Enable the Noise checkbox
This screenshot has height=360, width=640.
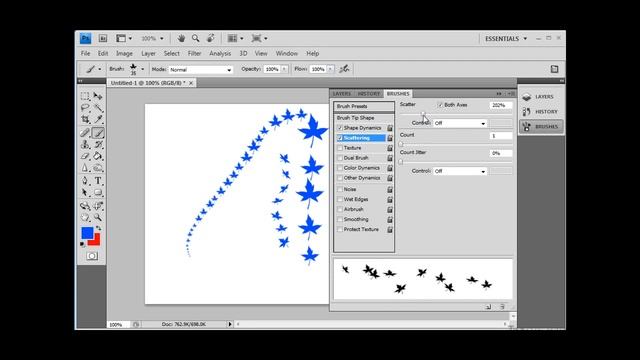(340, 189)
